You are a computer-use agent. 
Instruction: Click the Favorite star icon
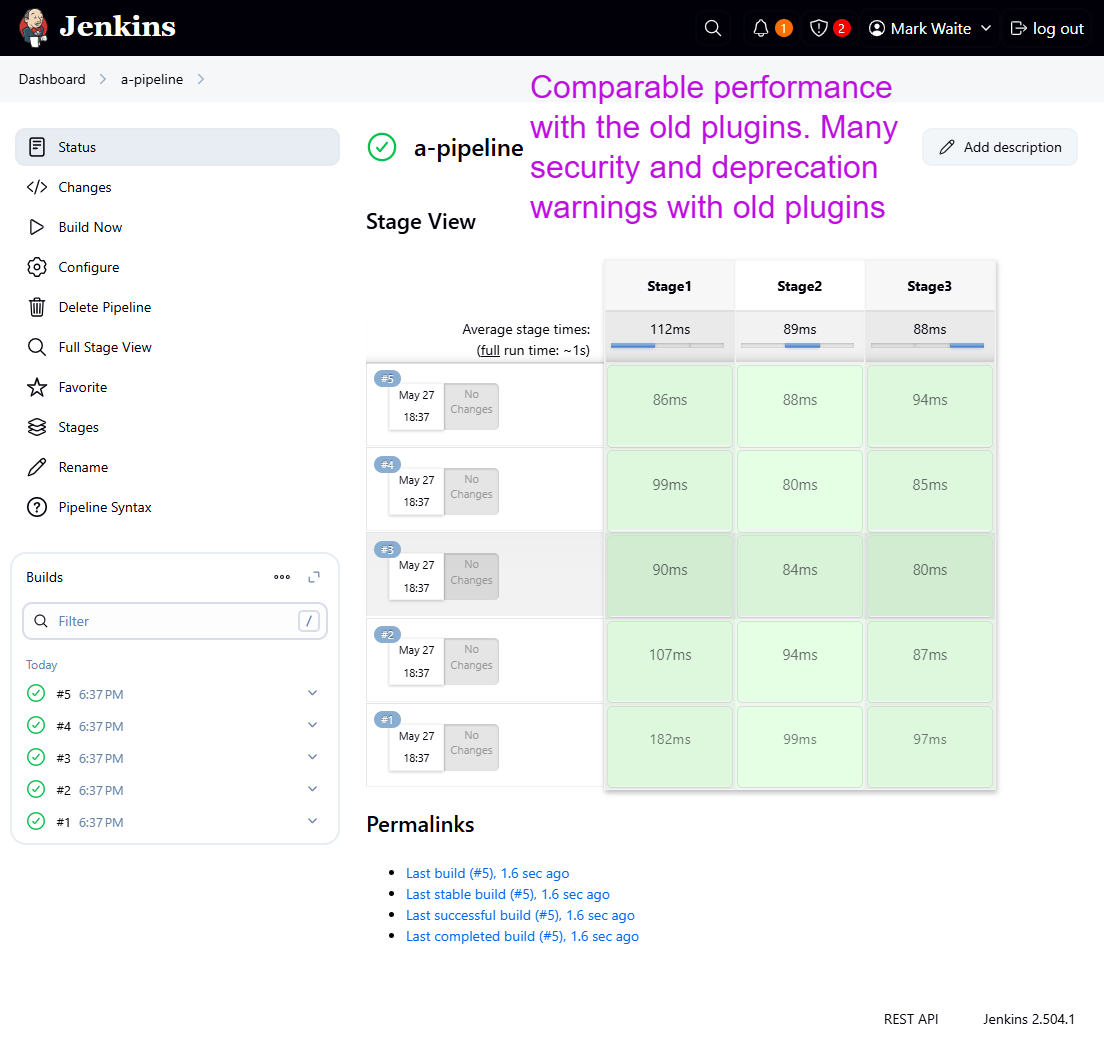(x=37, y=387)
